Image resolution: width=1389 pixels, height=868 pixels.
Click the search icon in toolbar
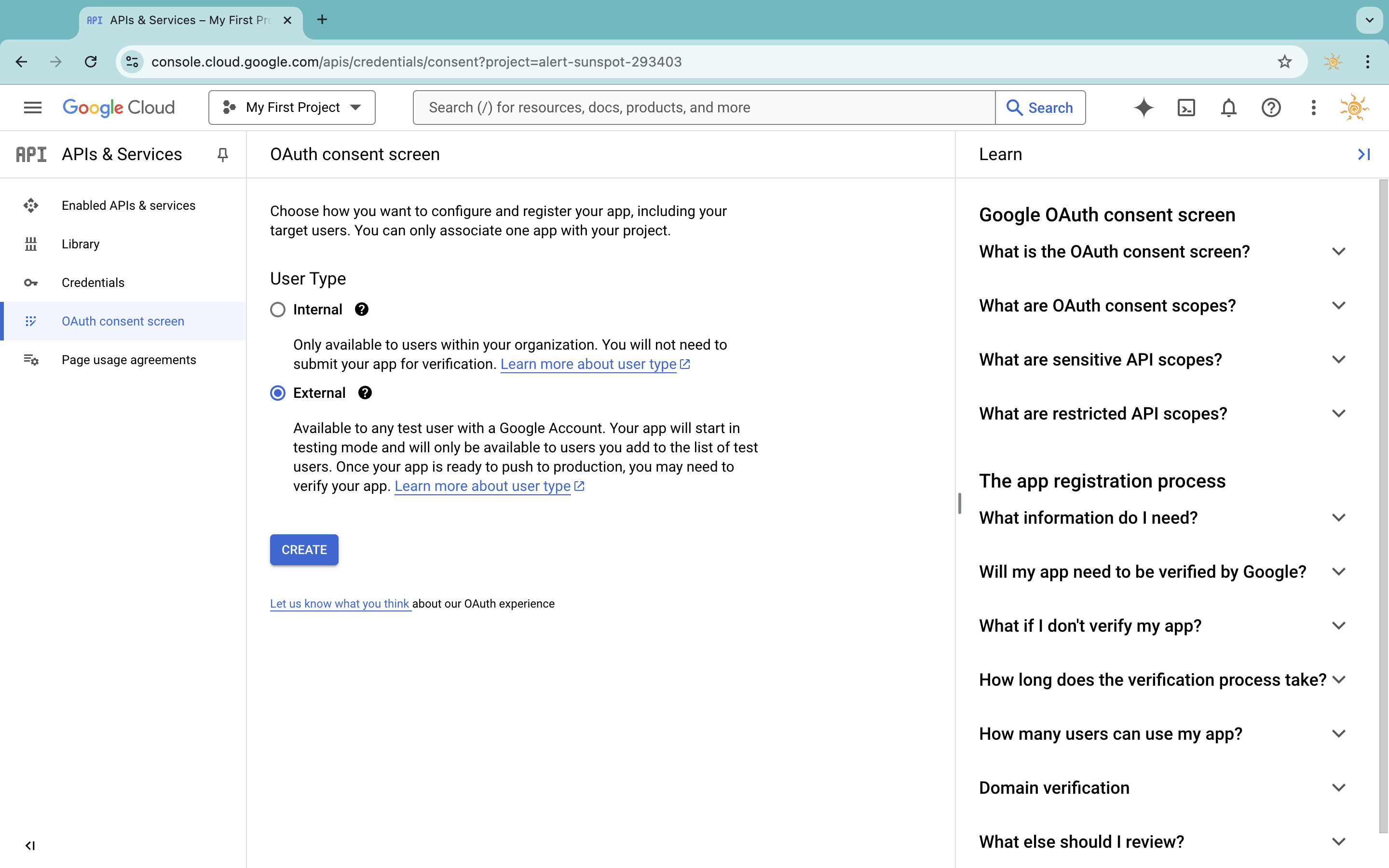tap(1013, 107)
